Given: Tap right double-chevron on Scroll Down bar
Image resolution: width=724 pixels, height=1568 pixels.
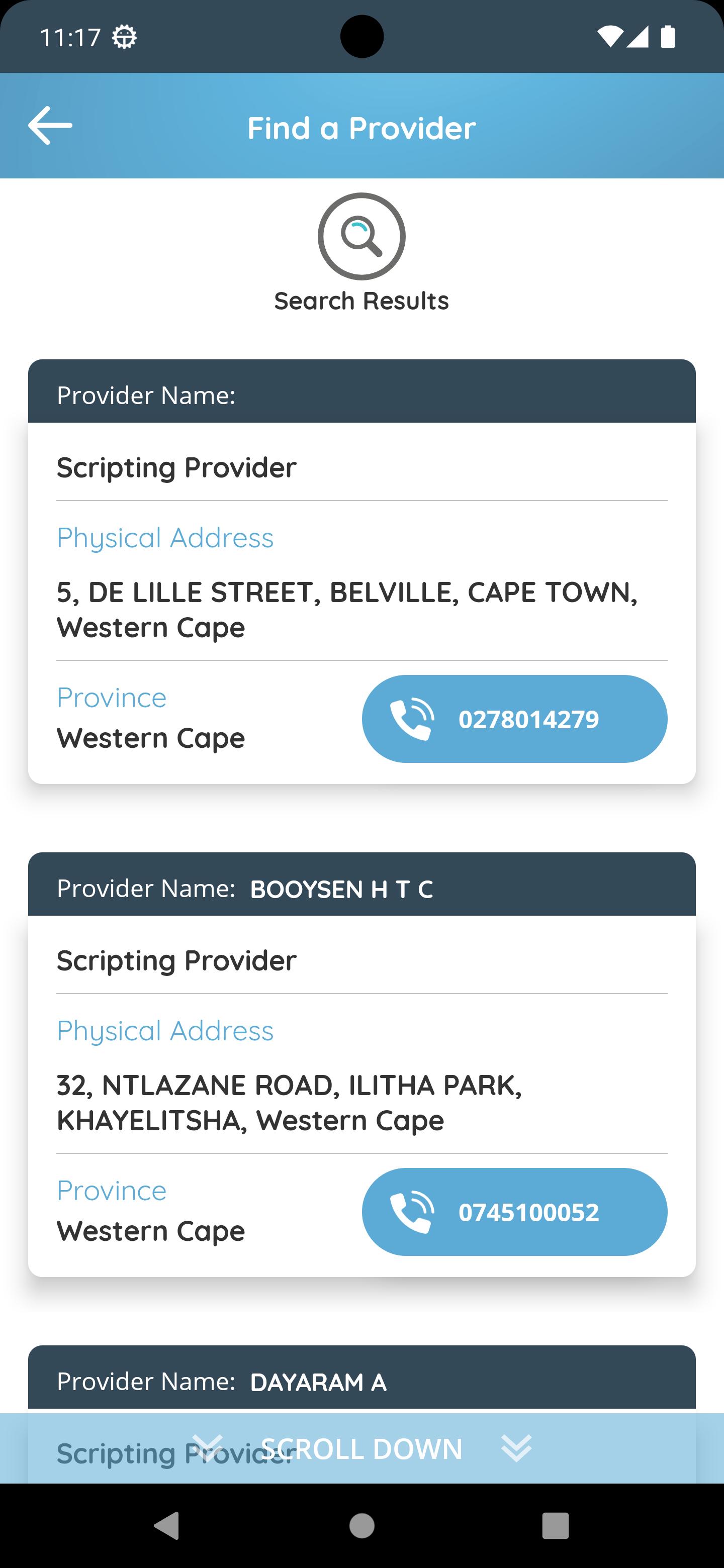Looking at the screenshot, I should tap(516, 1447).
